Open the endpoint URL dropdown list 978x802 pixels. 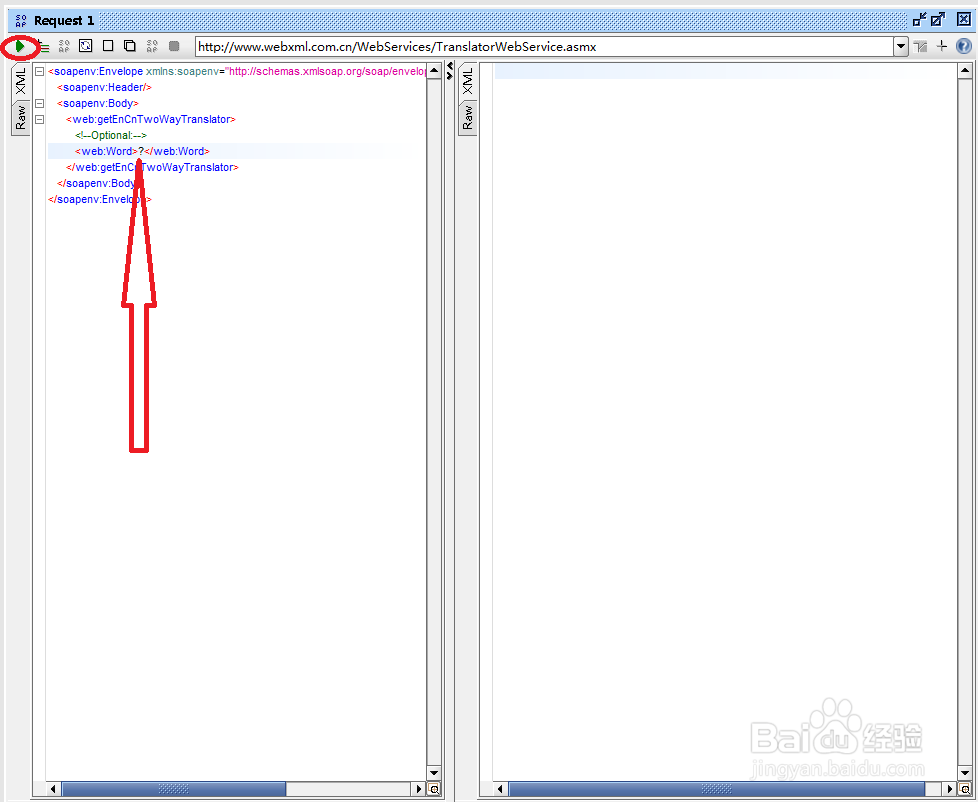point(901,47)
